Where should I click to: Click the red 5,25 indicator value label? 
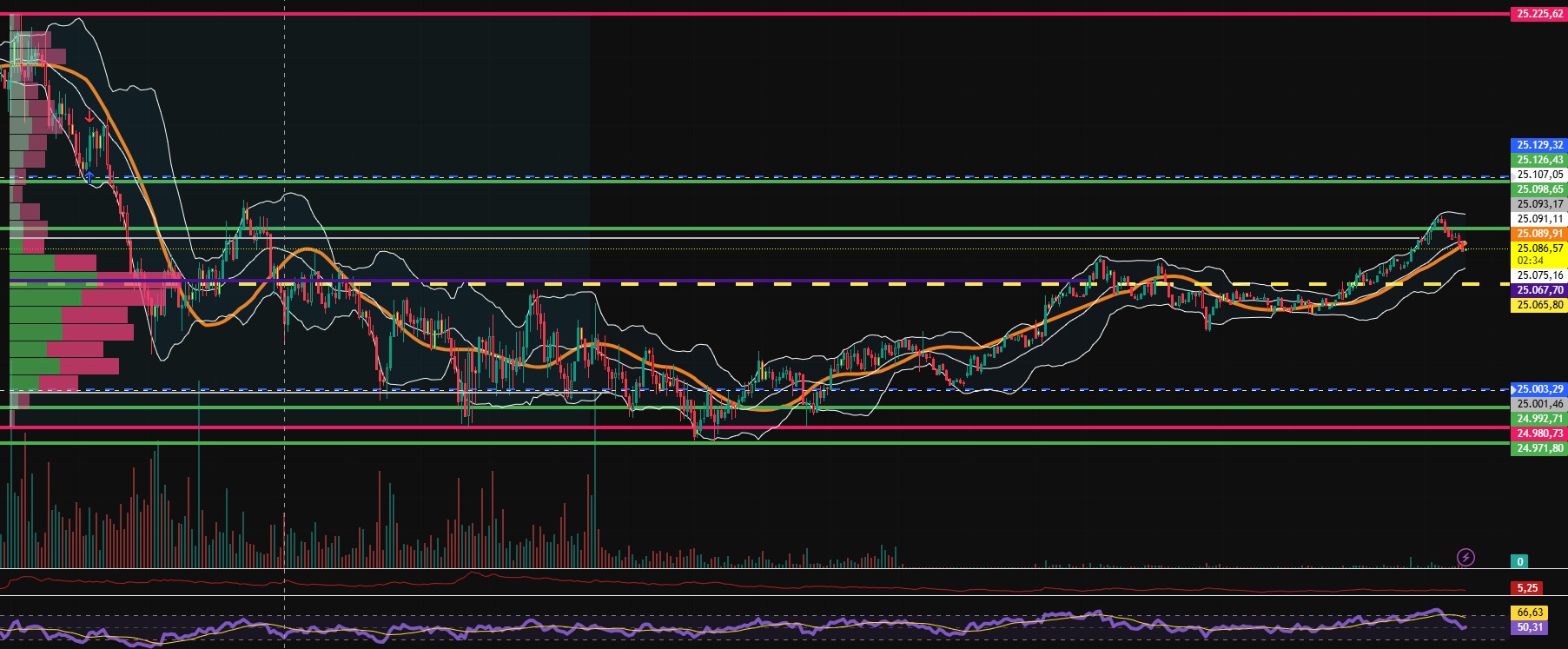[x=1526, y=588]
